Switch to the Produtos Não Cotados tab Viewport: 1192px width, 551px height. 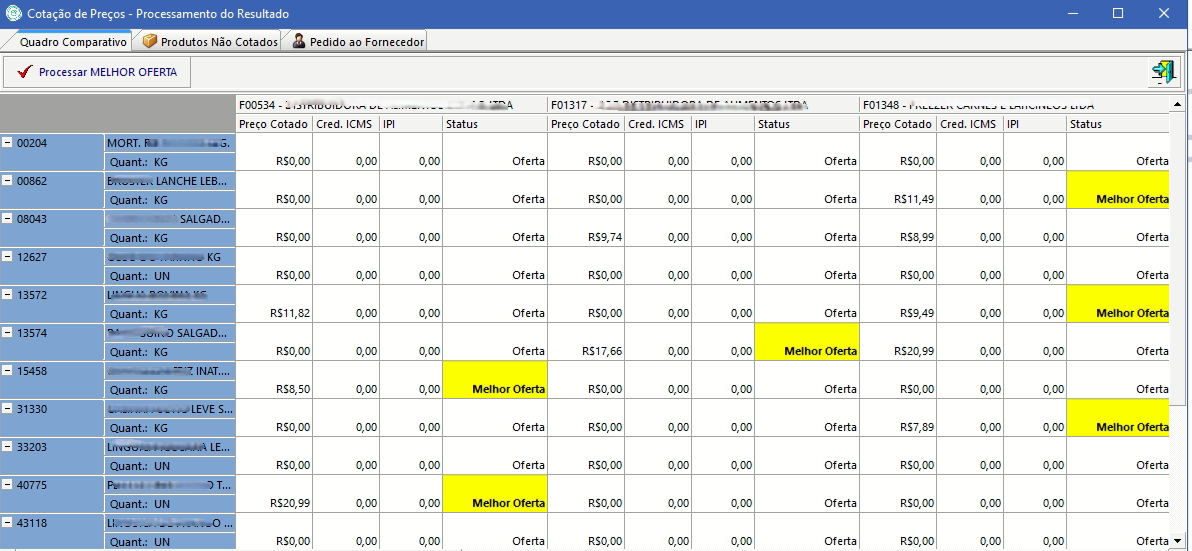pos(208,42)
